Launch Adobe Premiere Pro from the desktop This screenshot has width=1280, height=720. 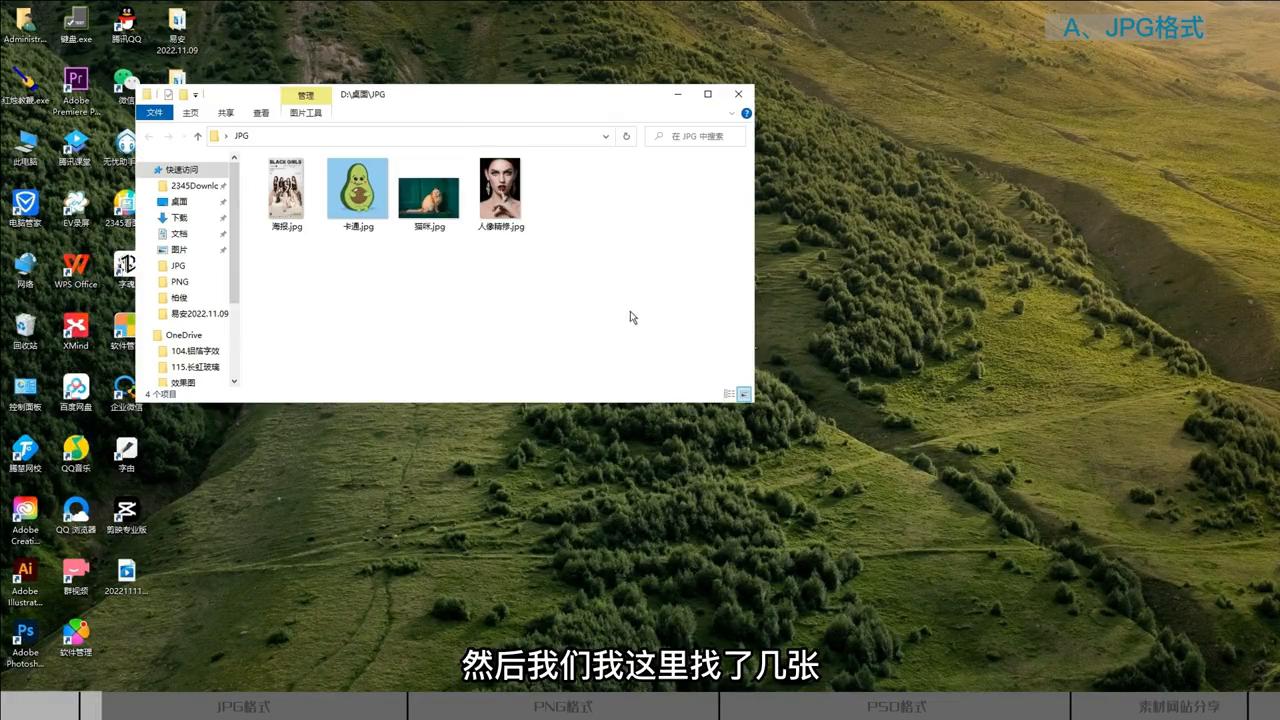(x=76, y=80)
